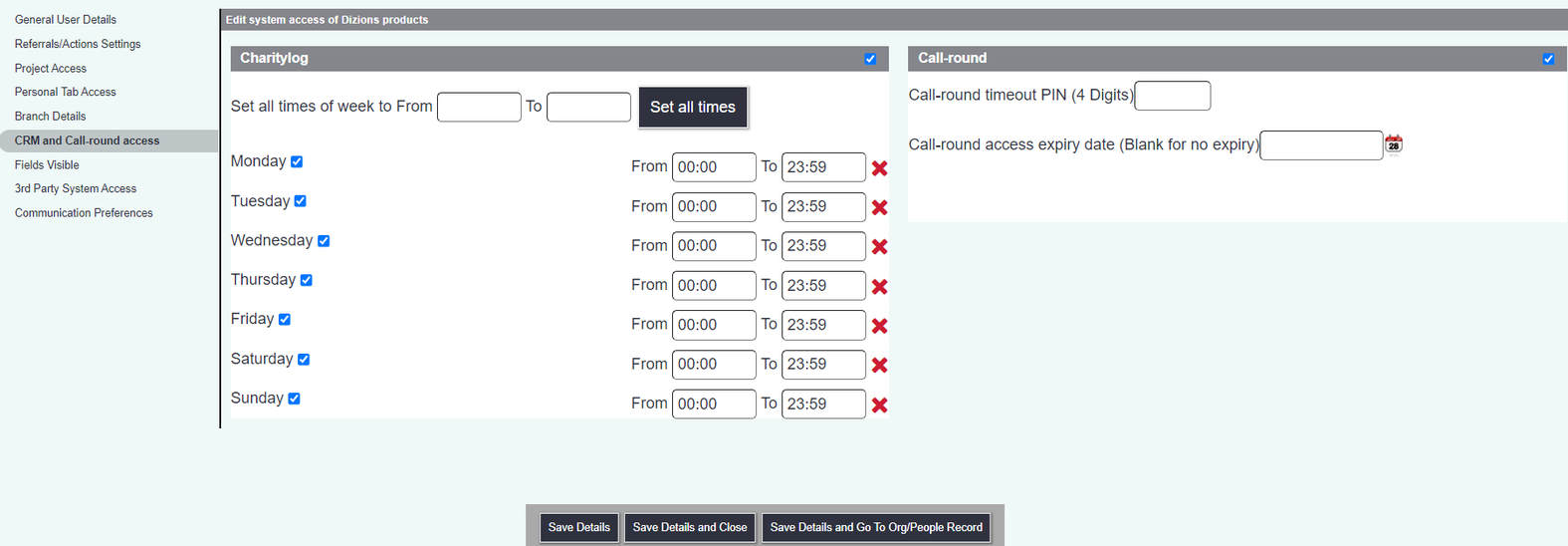Focus the Call-round timeout PIN field
This screenshot has height=546, width=1568.
coord(1172,96)
